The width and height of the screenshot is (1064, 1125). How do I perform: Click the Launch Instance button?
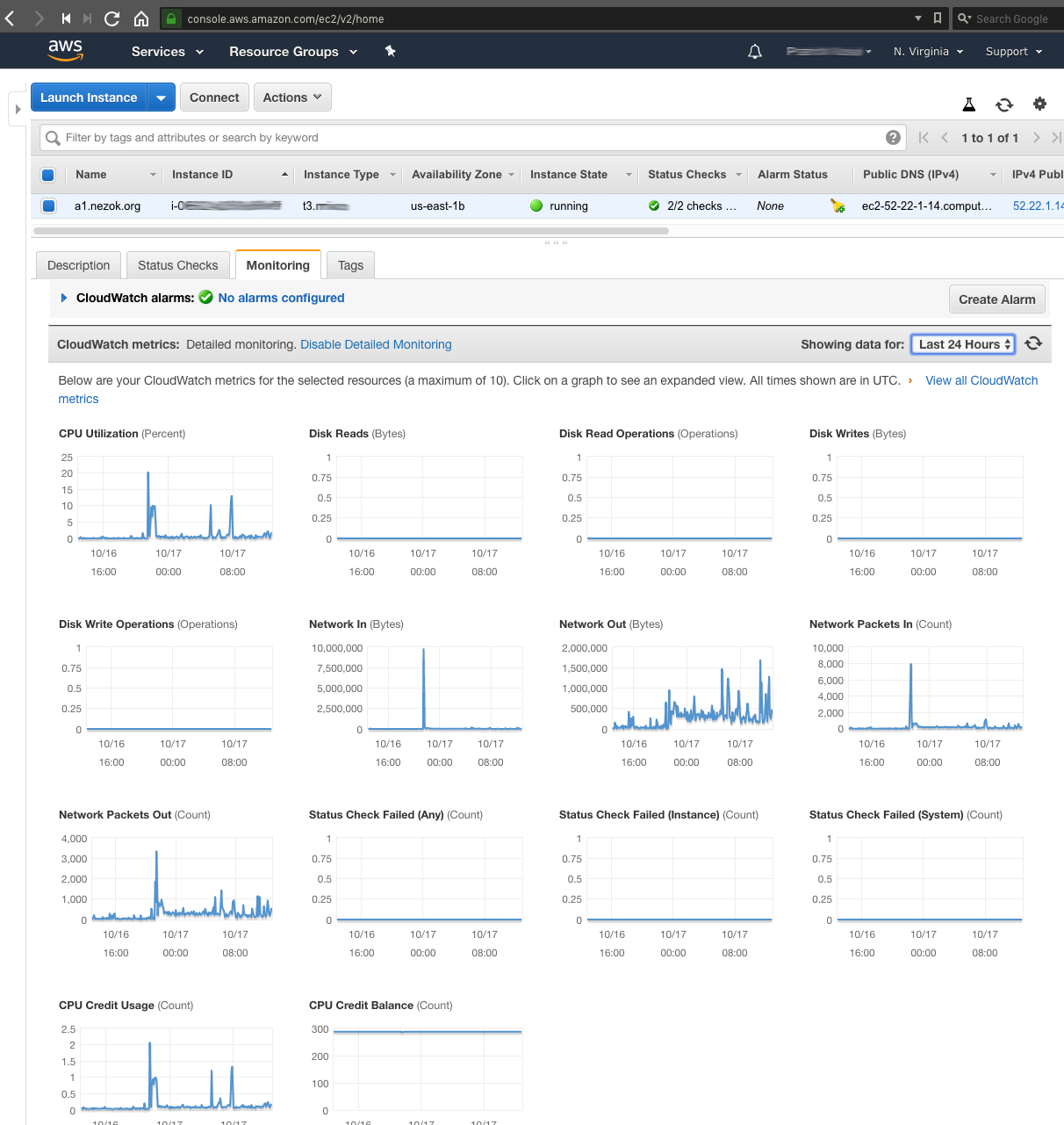click(x=89, y=97)
